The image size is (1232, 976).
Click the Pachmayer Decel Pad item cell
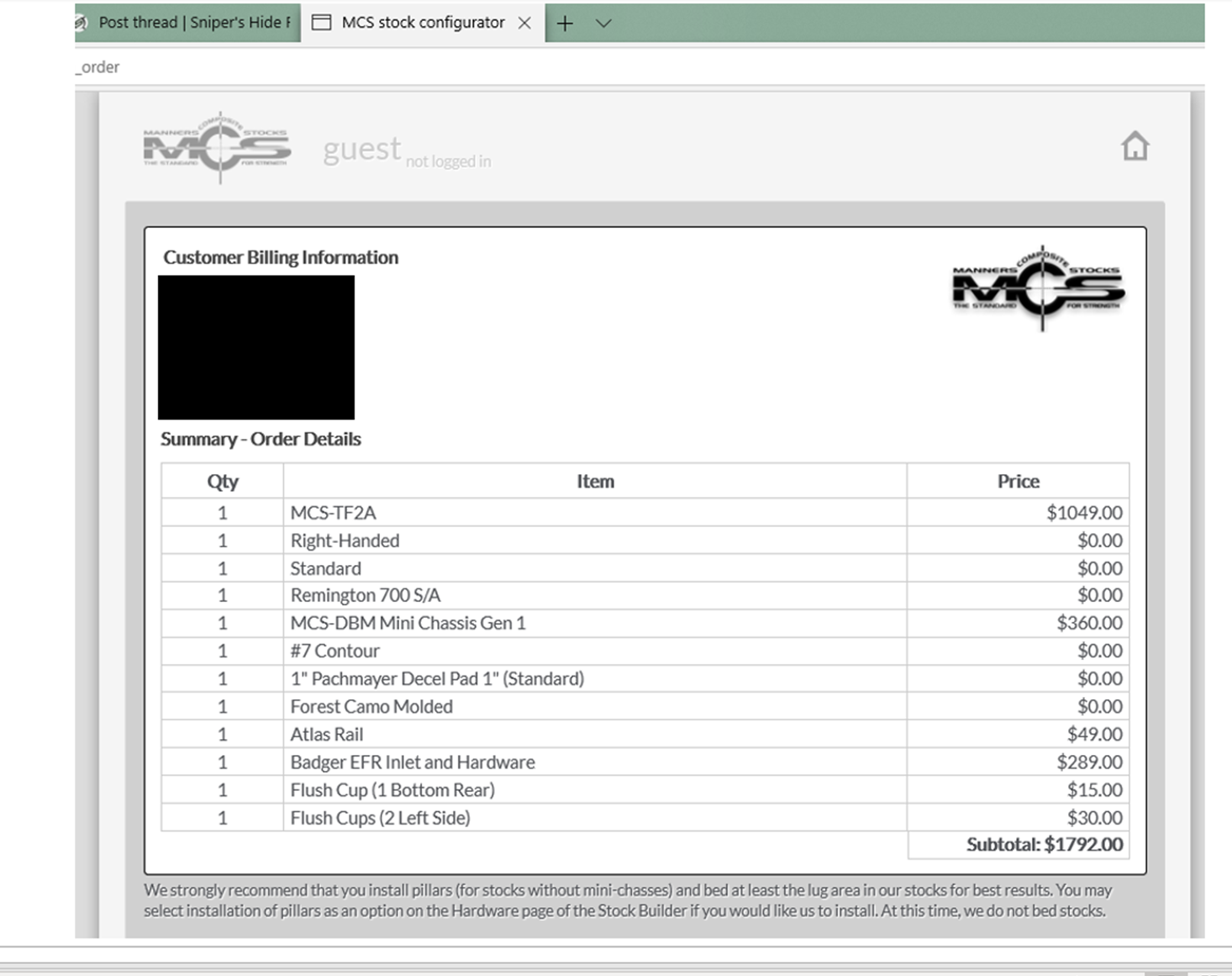[x=595, y=678]
